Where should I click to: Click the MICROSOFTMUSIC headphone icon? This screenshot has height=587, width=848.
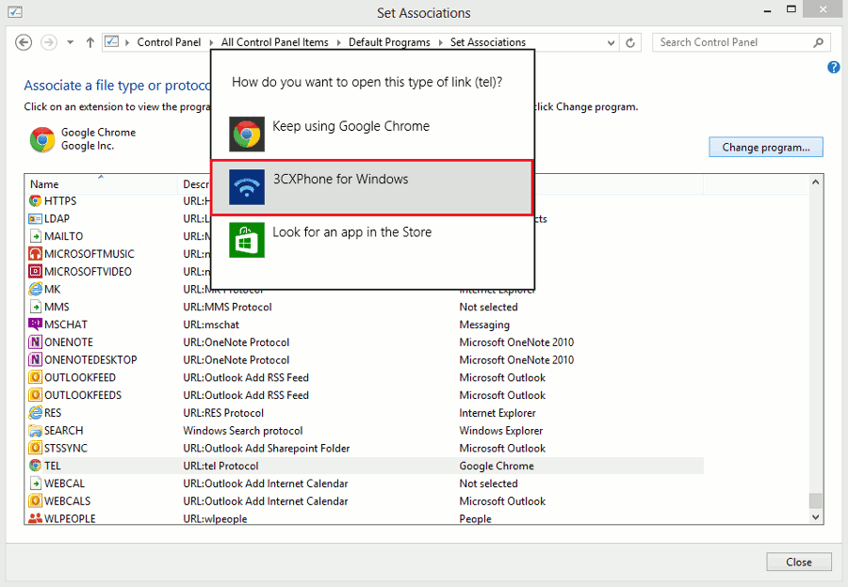click(35, 254)
